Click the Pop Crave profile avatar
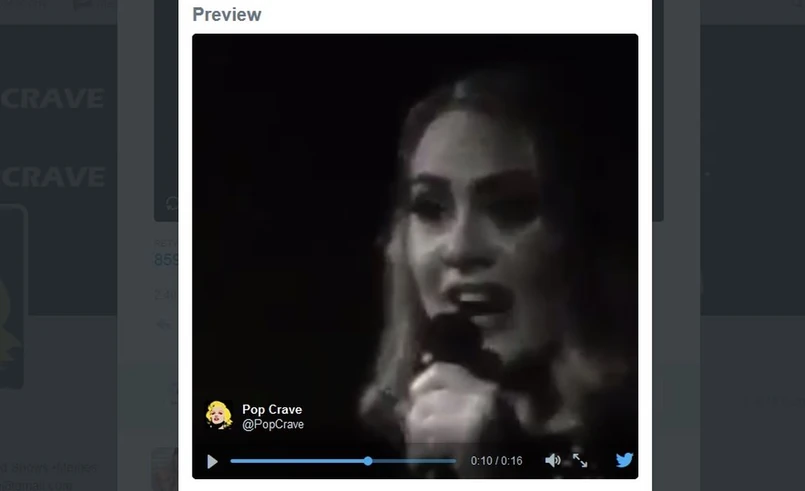Screen dimensions: 805x491 [219, 415]
